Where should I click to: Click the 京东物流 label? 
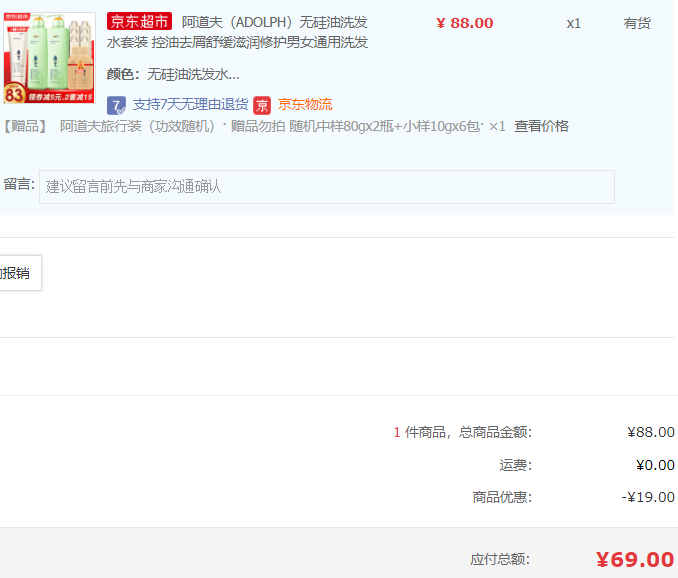tap(305, 104)
